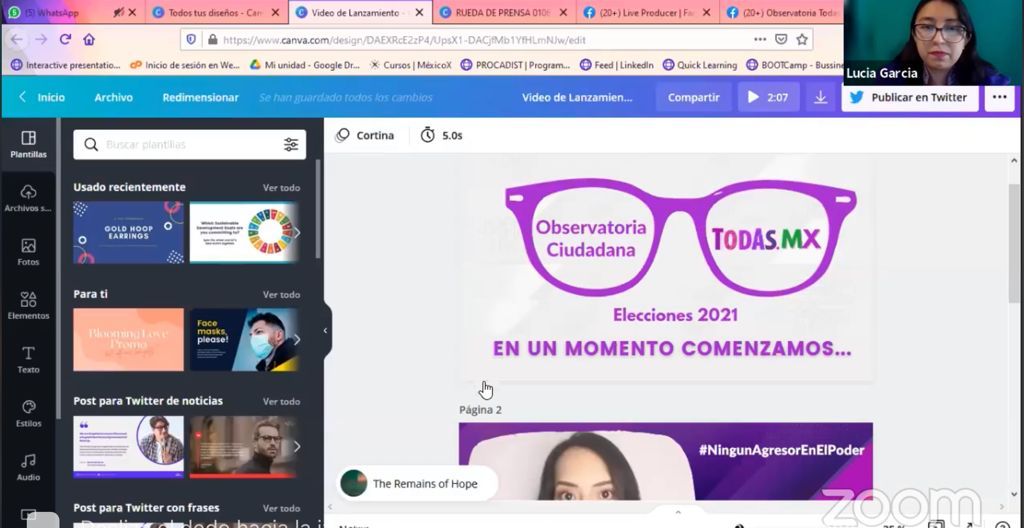Play the 2:07 video preview
Viewport: 1024px width, 528px height.
(768, 97)
